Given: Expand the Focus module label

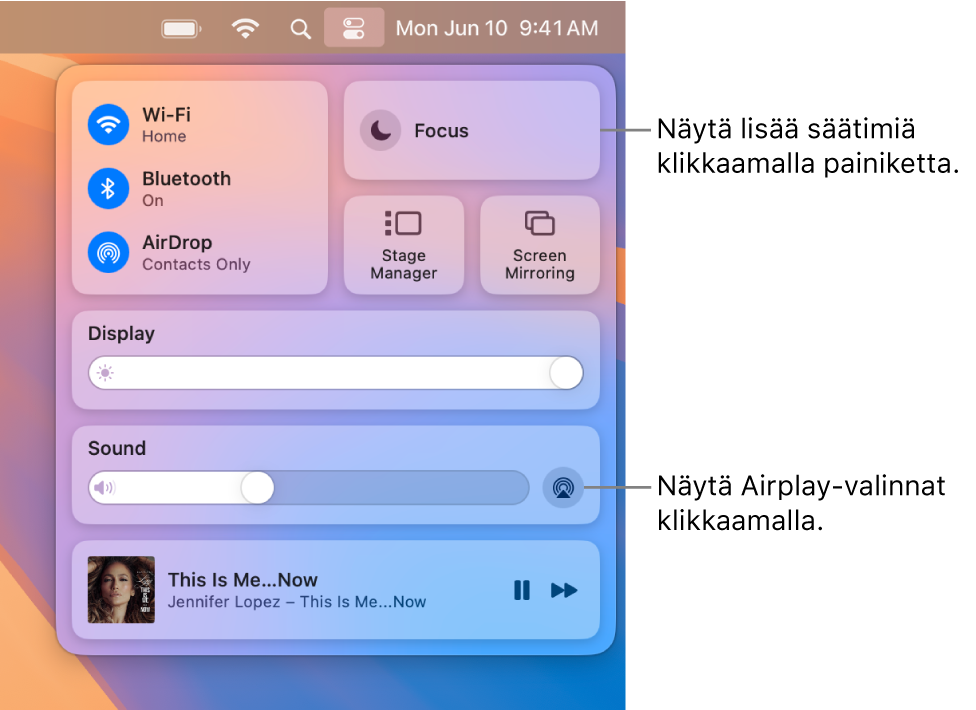Looking at the screenshot, I should [x=441, y=131].
